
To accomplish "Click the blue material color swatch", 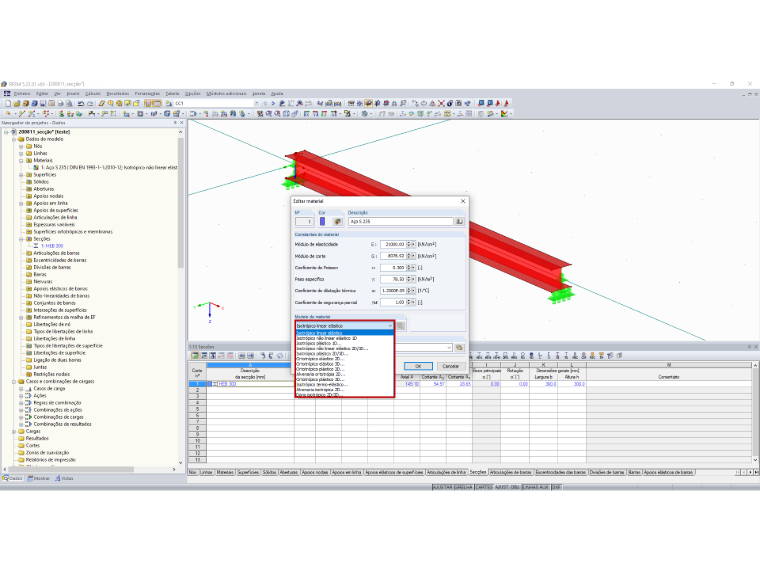I will [322, 222].
